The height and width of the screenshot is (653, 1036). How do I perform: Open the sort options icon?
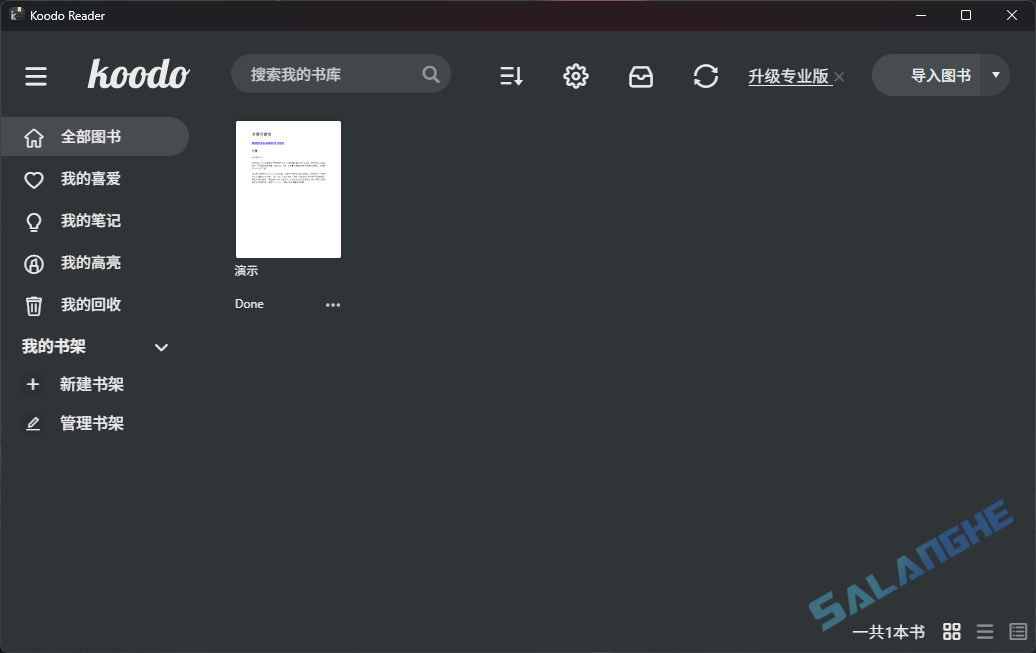(511, 75)
